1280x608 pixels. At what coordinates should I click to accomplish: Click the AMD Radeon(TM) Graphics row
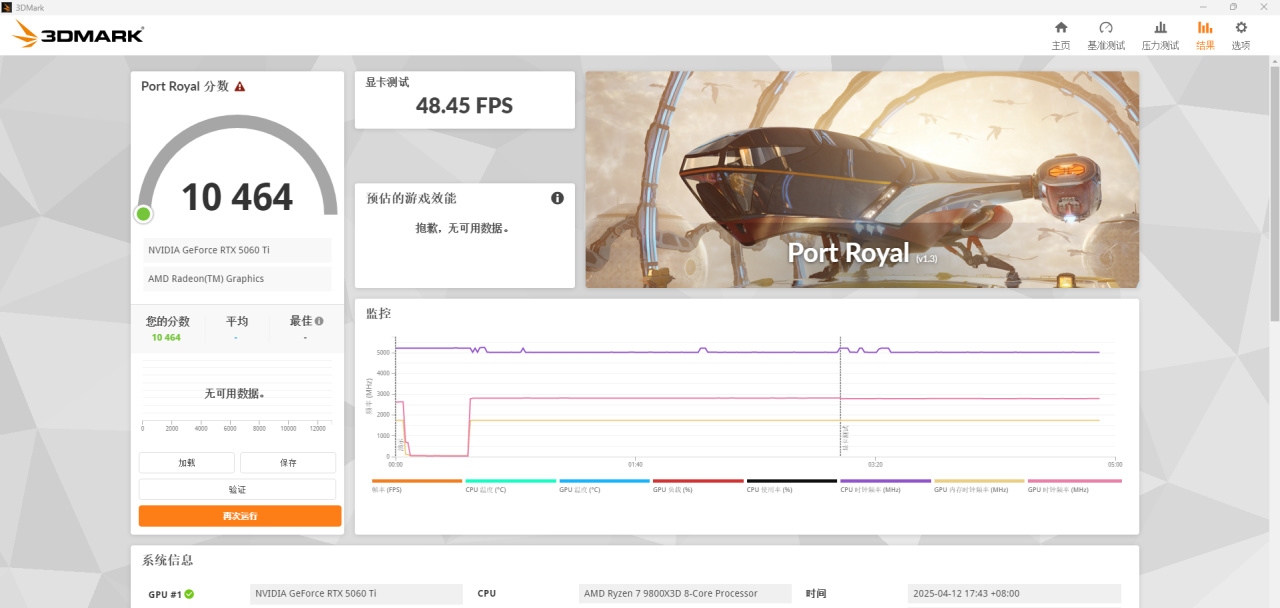tap(237, 279)
